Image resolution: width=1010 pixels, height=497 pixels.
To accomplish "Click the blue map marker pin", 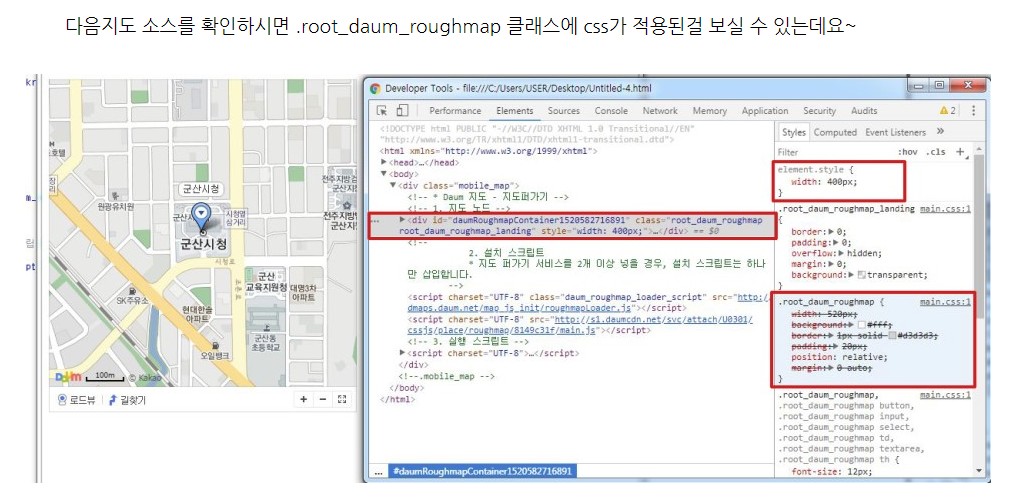I will [x=203, y=215].
